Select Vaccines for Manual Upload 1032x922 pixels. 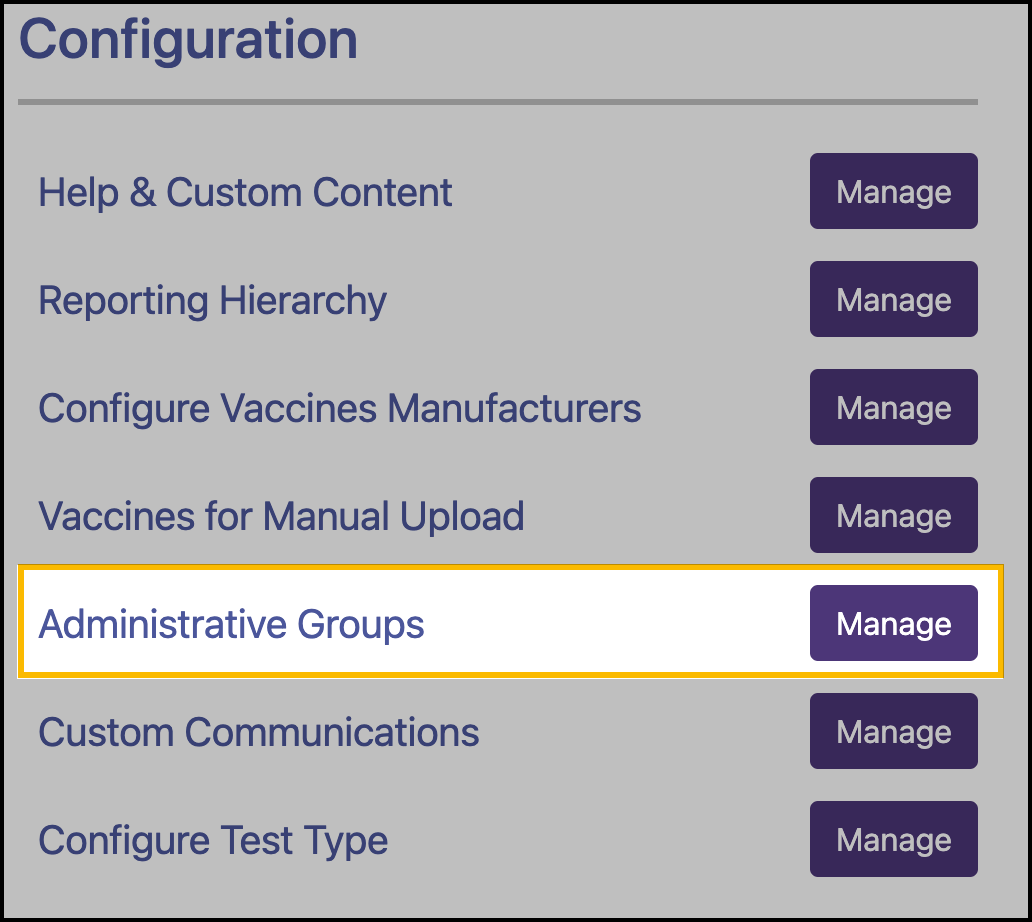280,516
